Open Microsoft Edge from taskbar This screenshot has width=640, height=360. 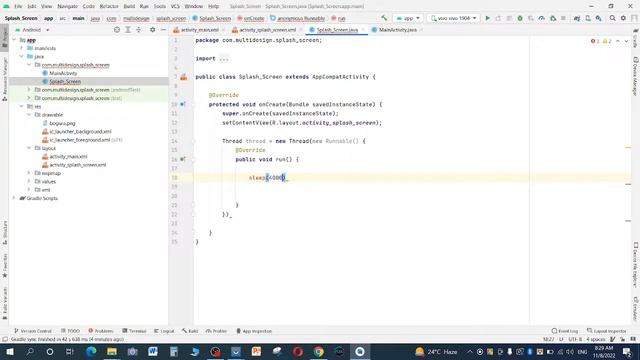[91, 351]
